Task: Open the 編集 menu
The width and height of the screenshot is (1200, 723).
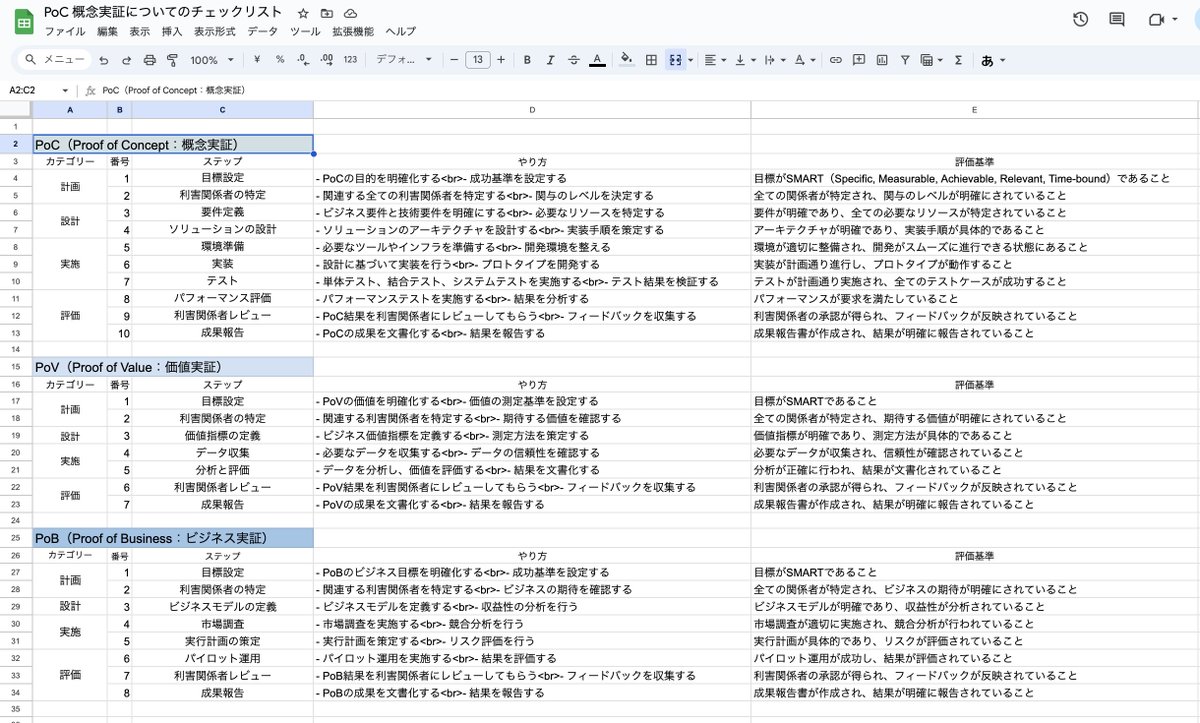Action: (x=107, y=32)
